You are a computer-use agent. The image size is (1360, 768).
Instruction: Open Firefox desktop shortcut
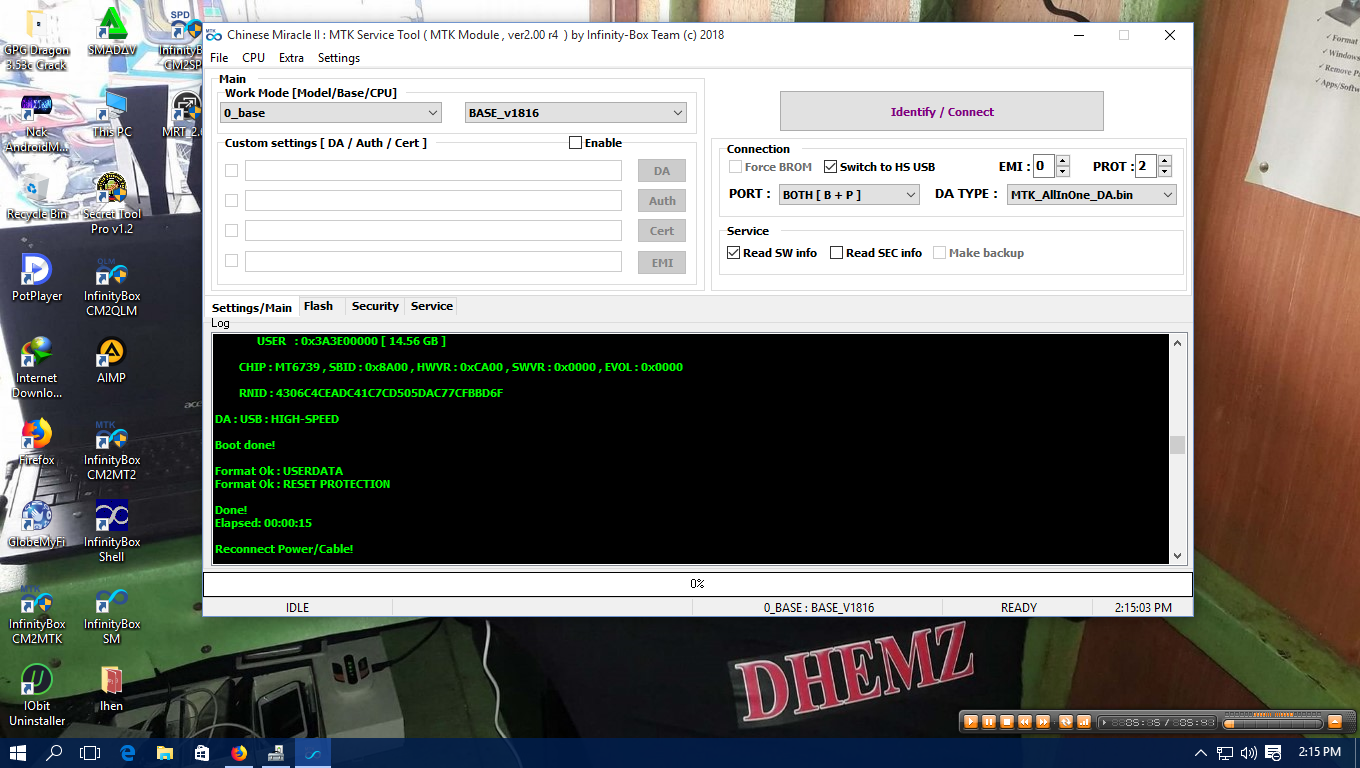coord(37,443)
